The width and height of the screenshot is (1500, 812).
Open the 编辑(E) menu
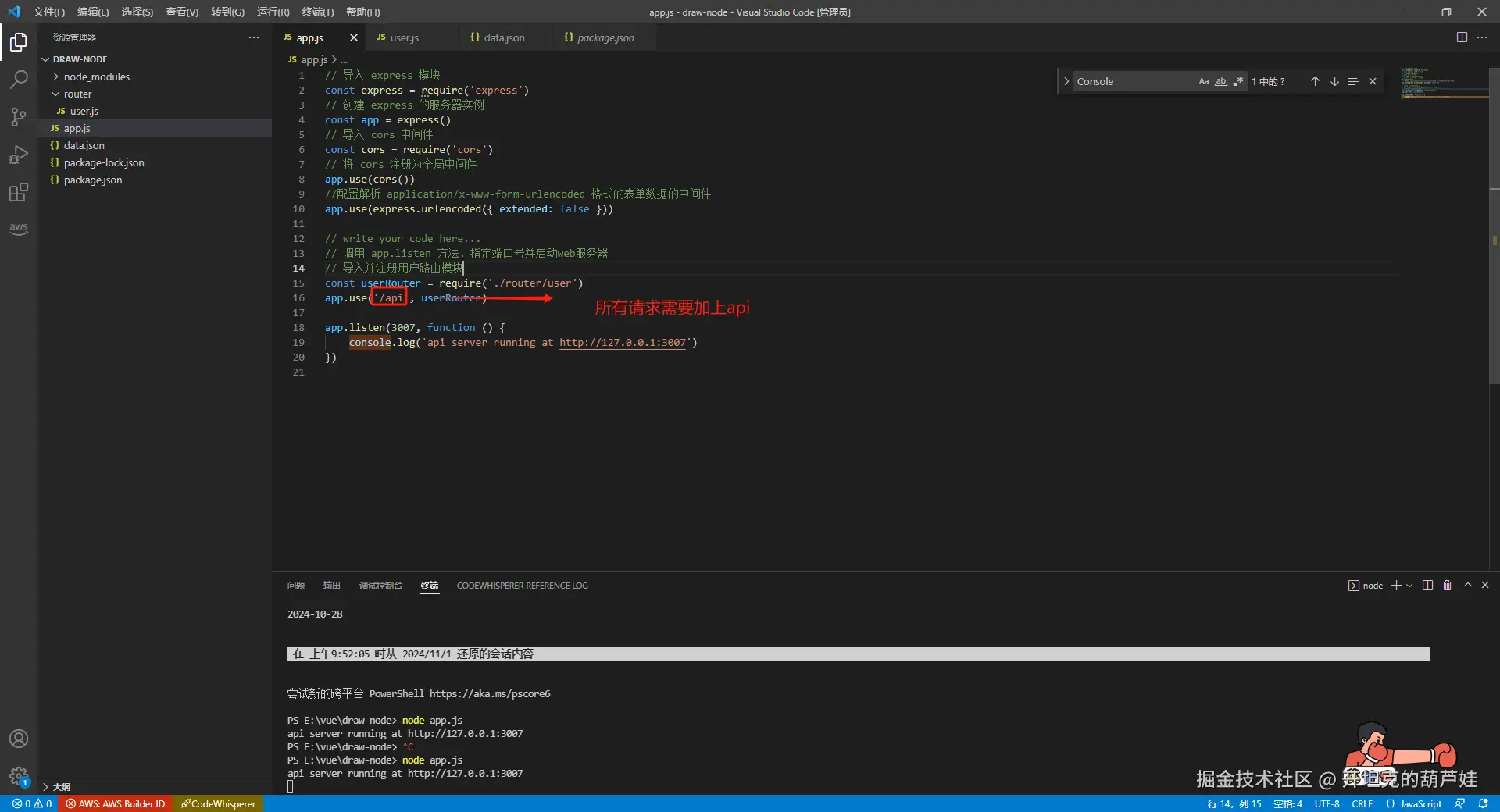click(x=93, y=12)
